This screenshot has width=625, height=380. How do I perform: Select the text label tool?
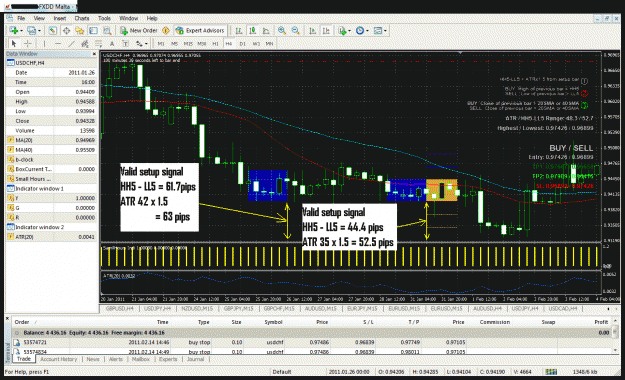[x=125, y=43]
